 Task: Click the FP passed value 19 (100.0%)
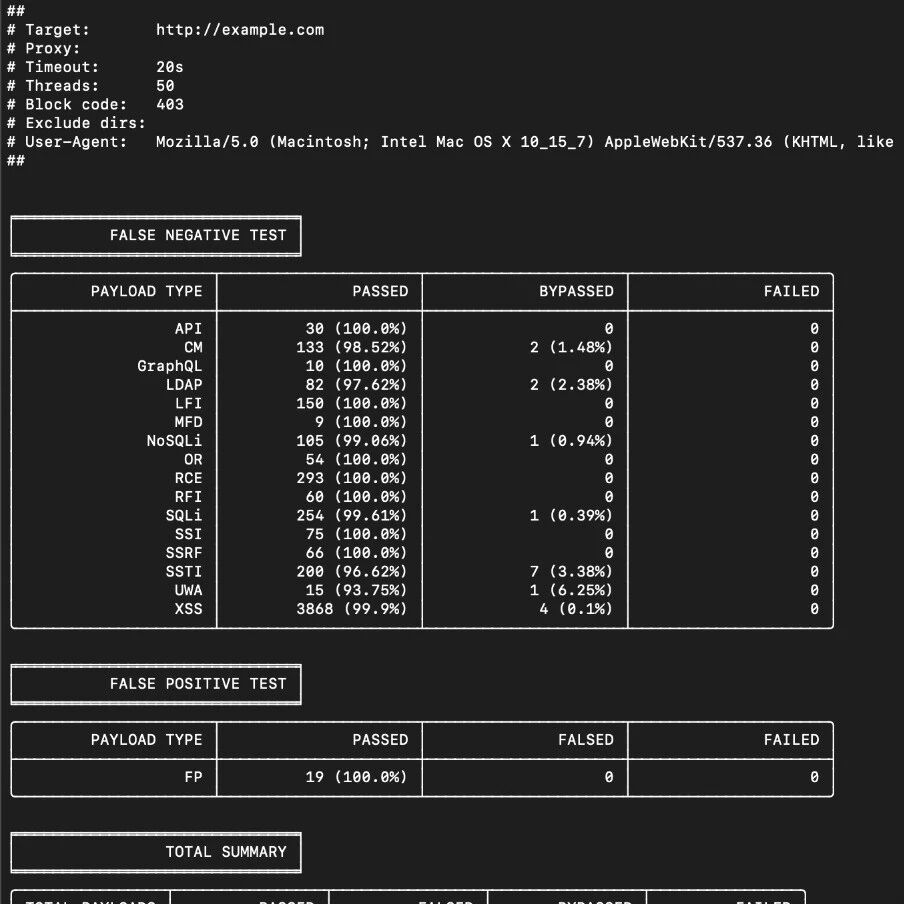[356, 777]
